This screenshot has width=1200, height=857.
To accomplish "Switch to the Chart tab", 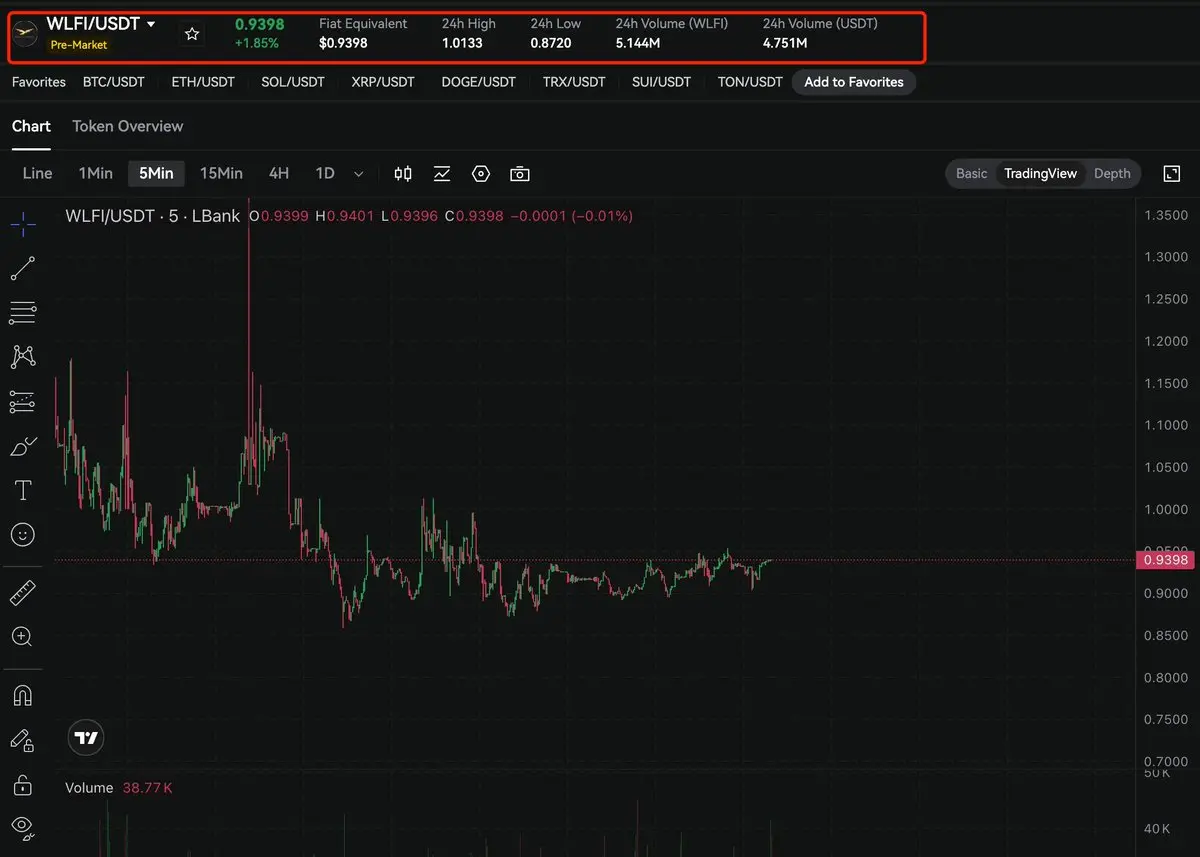I will pos(31,126).
